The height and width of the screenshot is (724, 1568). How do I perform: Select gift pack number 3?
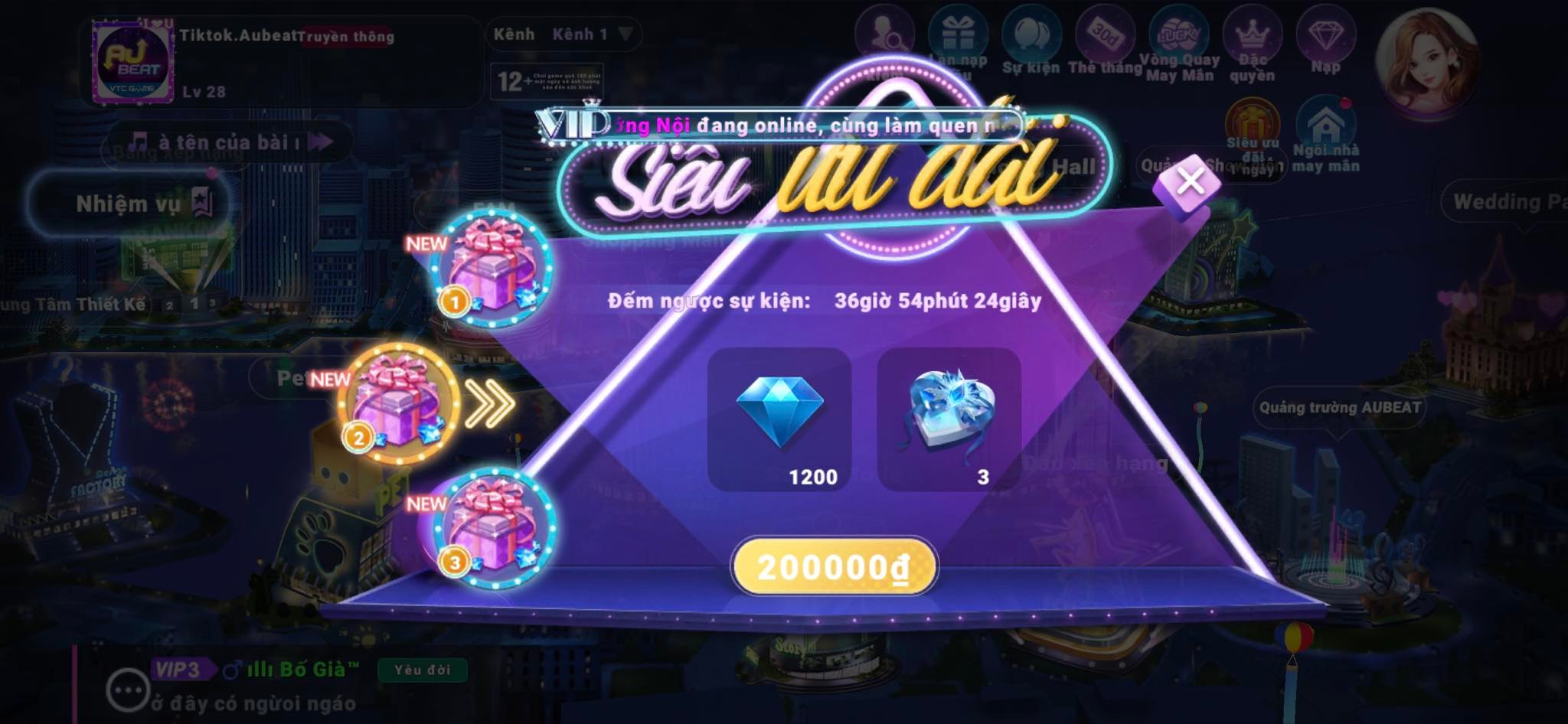coord(494,528)
